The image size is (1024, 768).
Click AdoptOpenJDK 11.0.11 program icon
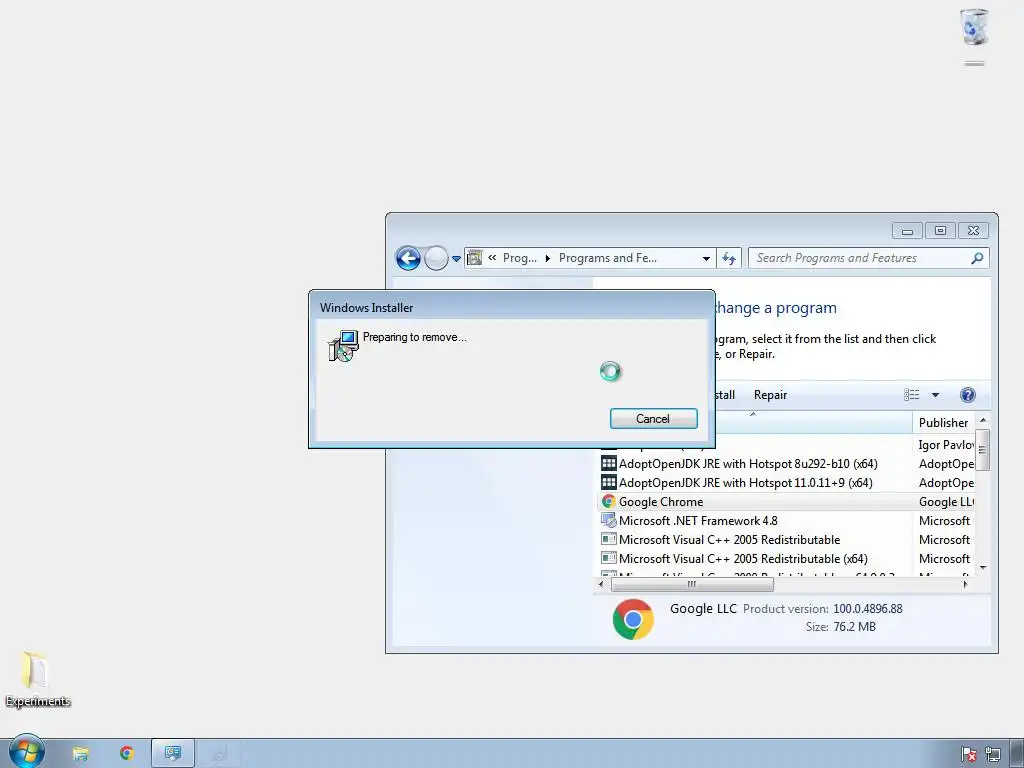[609, 482]
